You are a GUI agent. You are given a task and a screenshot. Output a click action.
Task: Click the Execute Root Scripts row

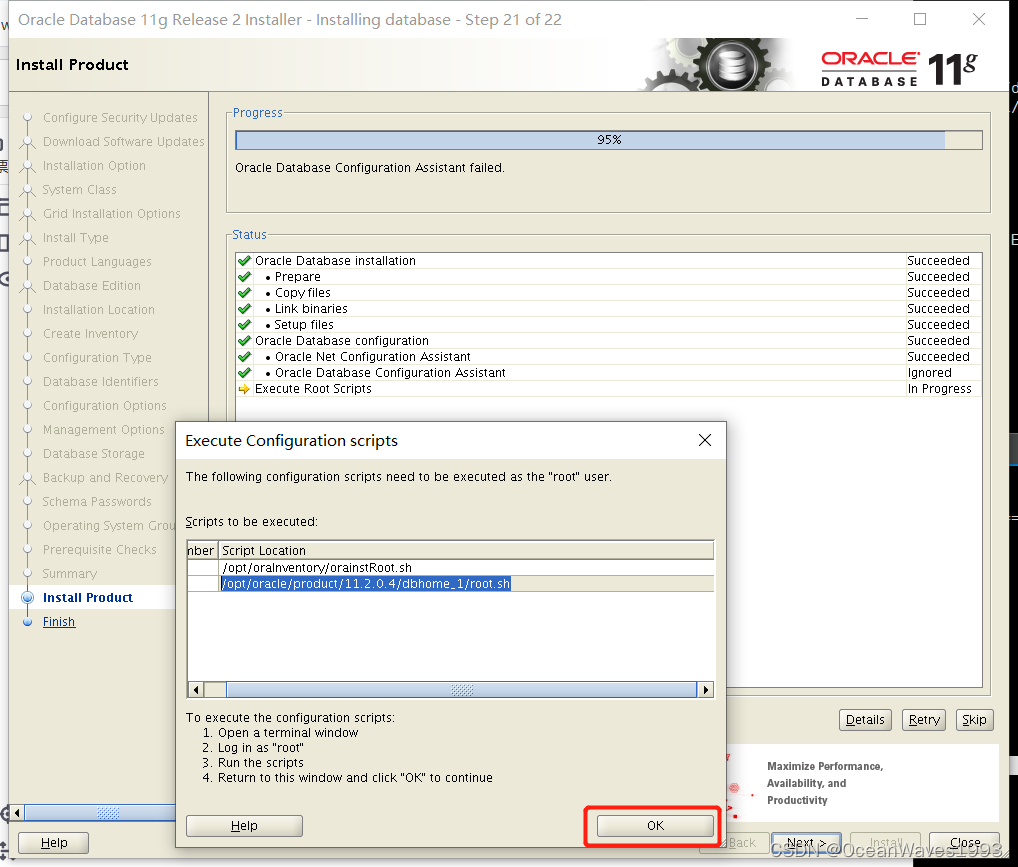[608, 388]
